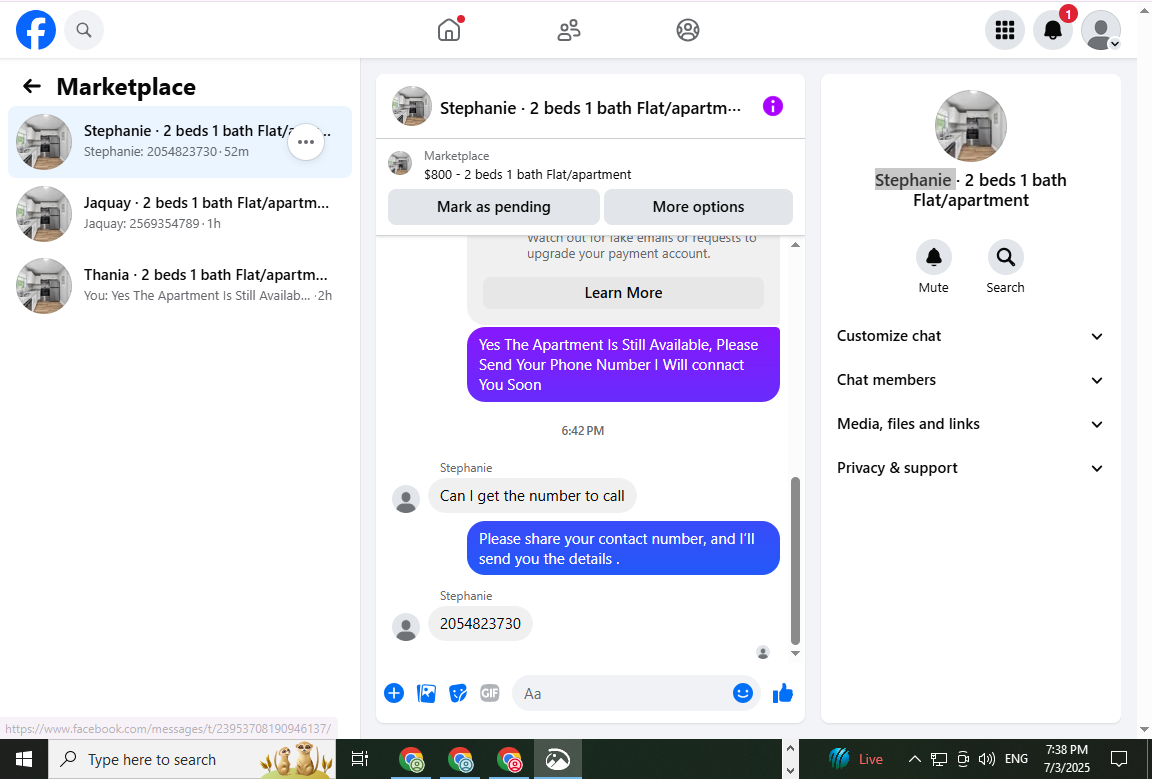Click the chat scrollbar thumb
This screenshot has width=1152, height=779.
pyautogui.click(x=795, y=561)
